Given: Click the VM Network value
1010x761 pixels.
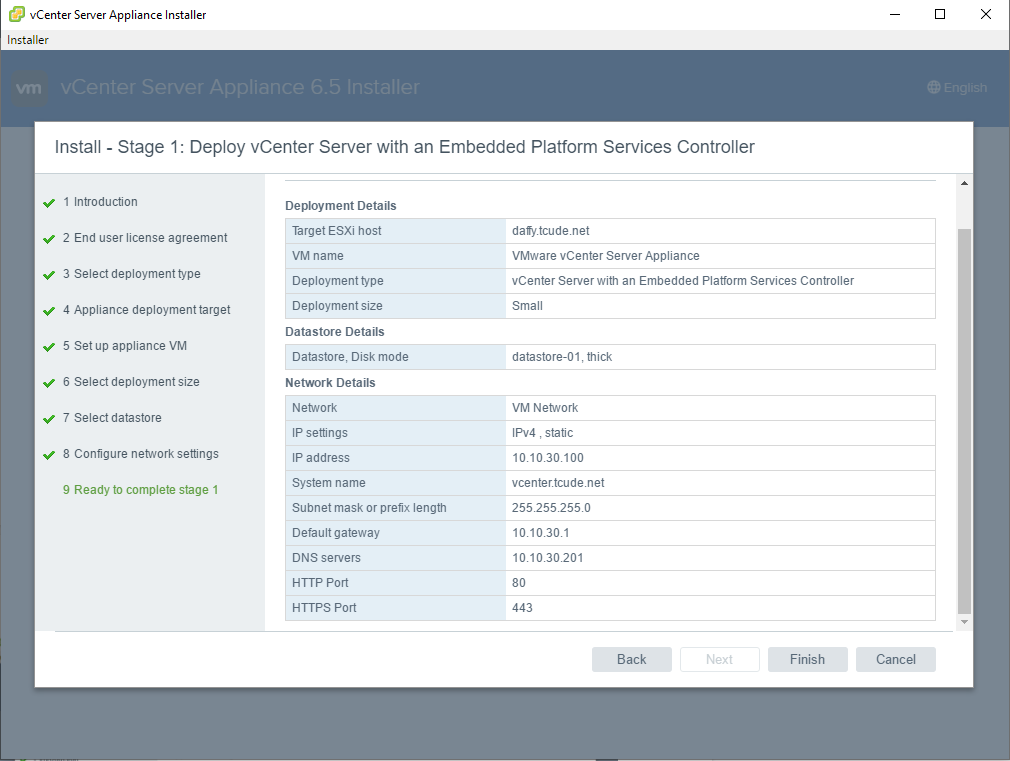Looking at the screenshot, I should (545, 408).
